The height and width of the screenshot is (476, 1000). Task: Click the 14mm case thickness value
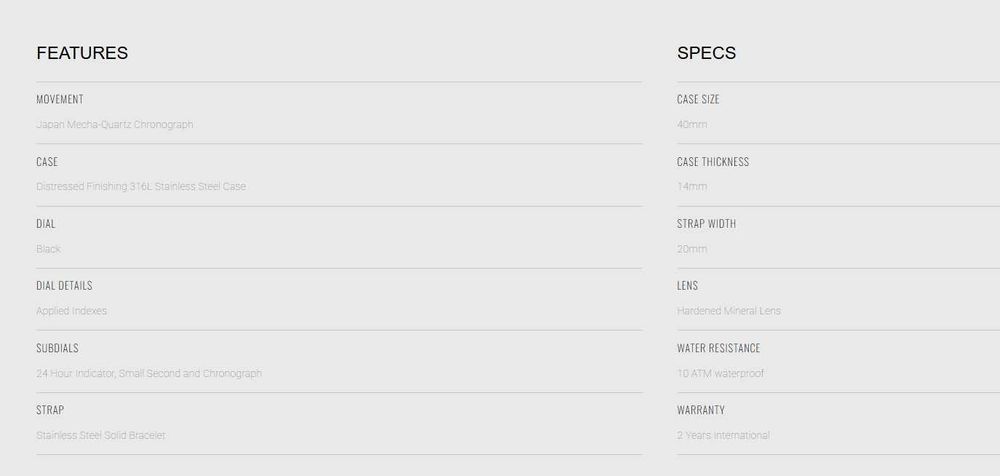tap(691, 187)
